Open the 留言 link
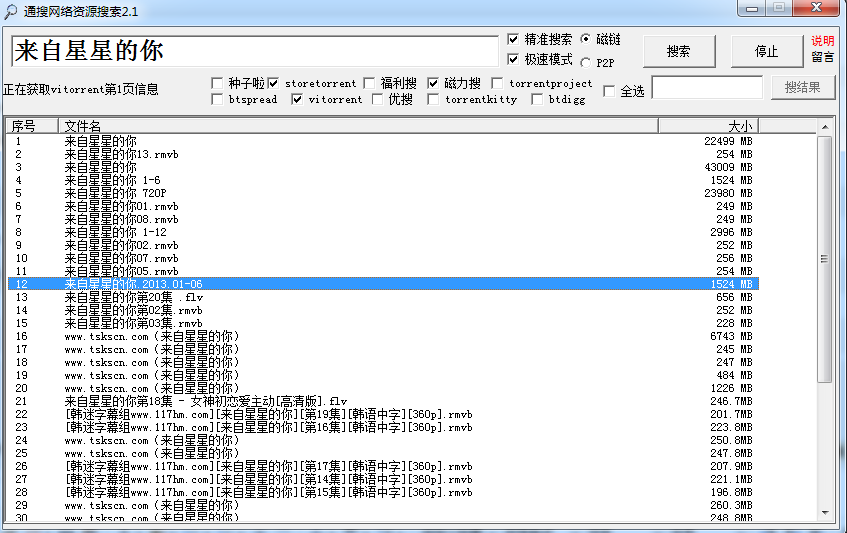The image size is (847, 533). [823, 57]
